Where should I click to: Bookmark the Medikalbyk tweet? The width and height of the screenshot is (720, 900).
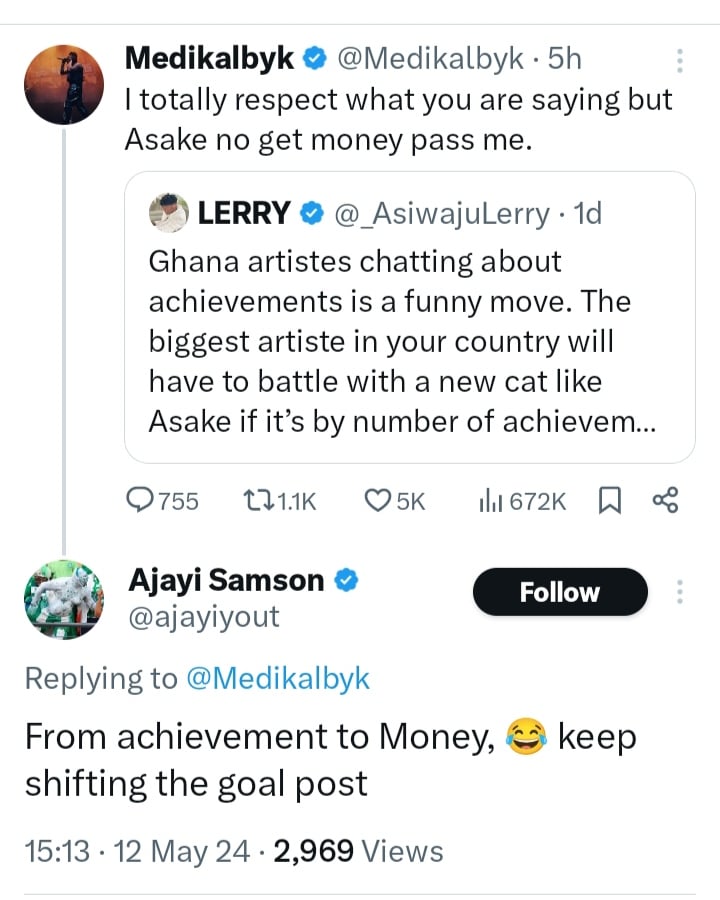(x=608, y=500)
